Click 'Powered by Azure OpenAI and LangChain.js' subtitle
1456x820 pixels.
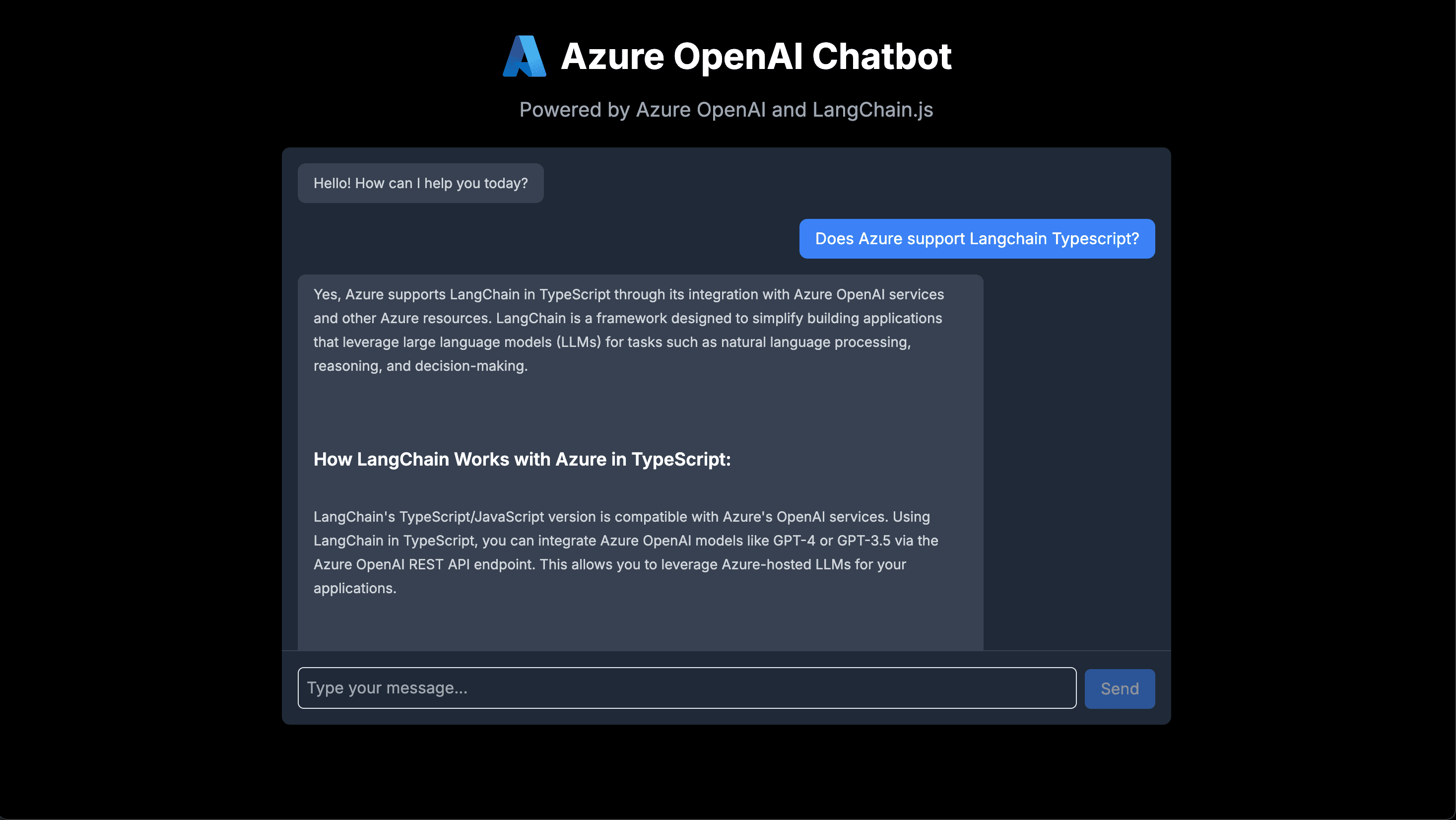[x=726, y=110]
